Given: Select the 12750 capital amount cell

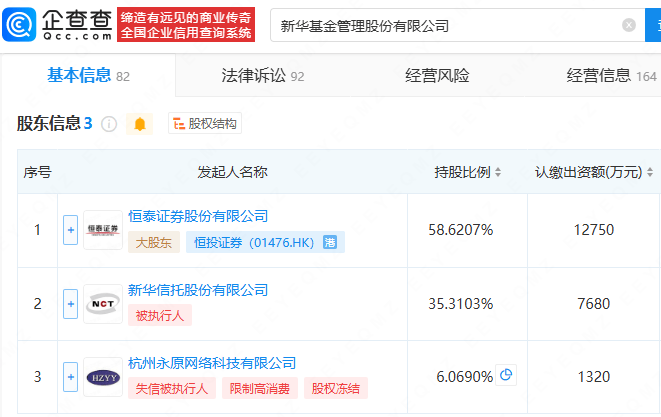Looking at the screenshot, I should [x=594, y=230].
